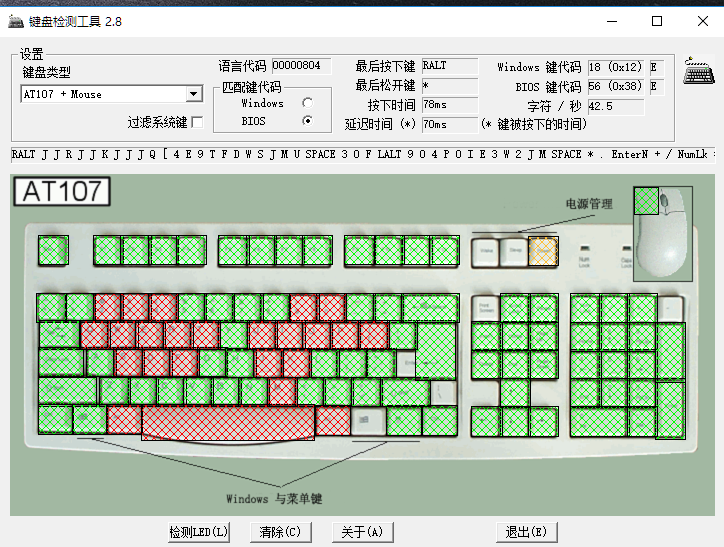Open the 键盘类型 AT107 + Mouse dropdown
The image size is (724, 547).
click(194, 94)
